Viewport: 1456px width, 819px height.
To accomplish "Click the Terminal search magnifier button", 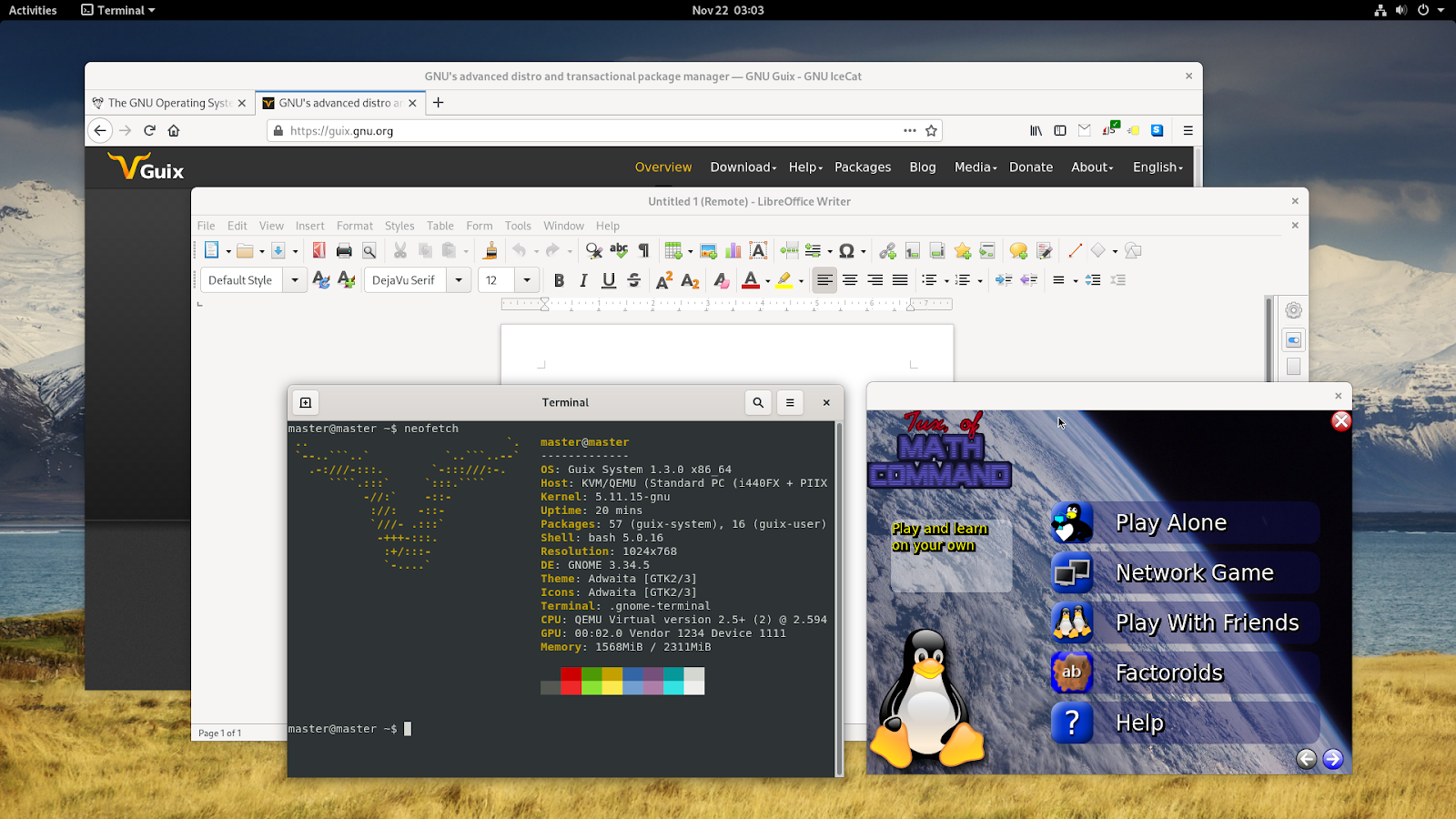I will tap(758, 402).
